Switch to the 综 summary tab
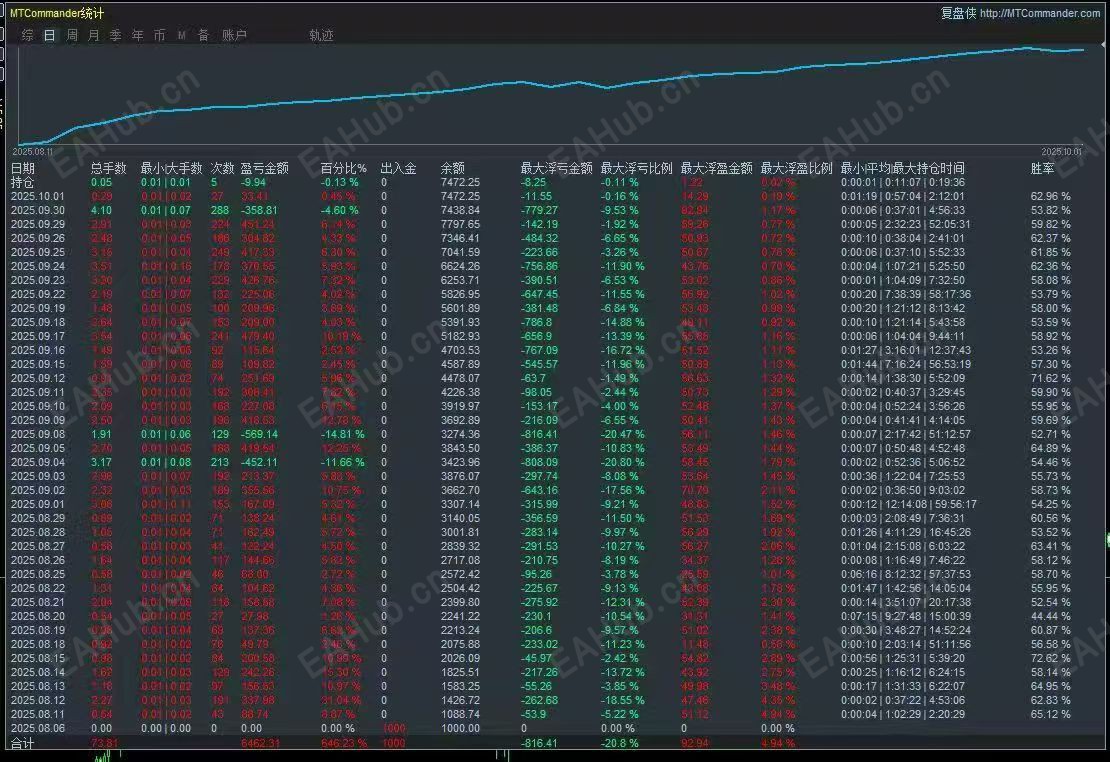This screenshot has width=1110, height=762. click(x=28, y=35)
